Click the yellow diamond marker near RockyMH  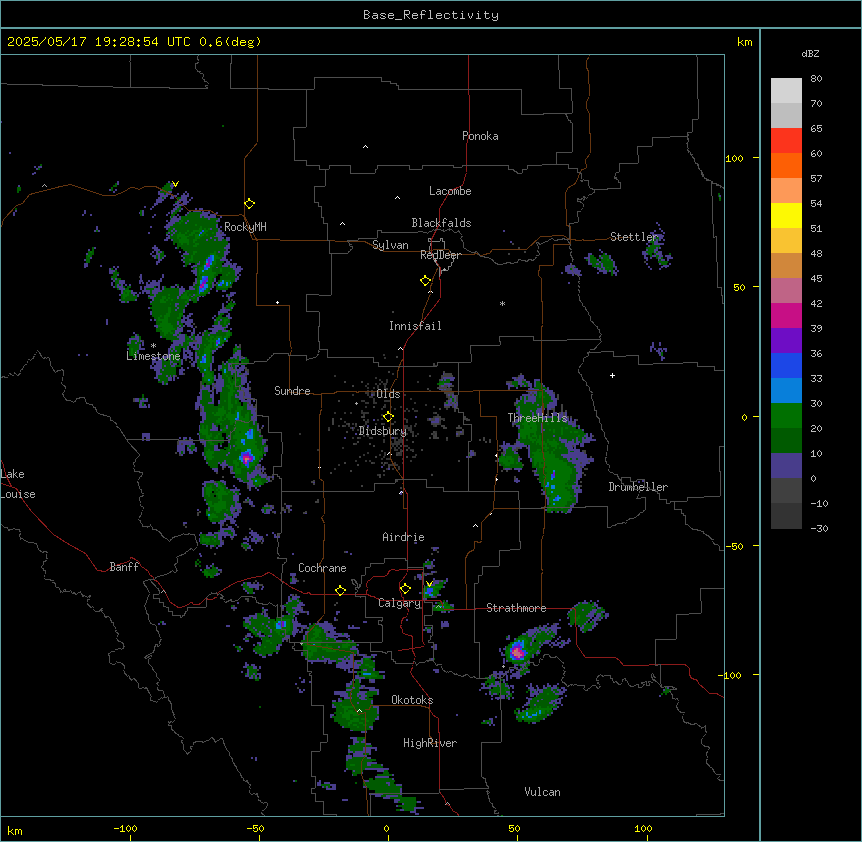(x=249, y=204)
